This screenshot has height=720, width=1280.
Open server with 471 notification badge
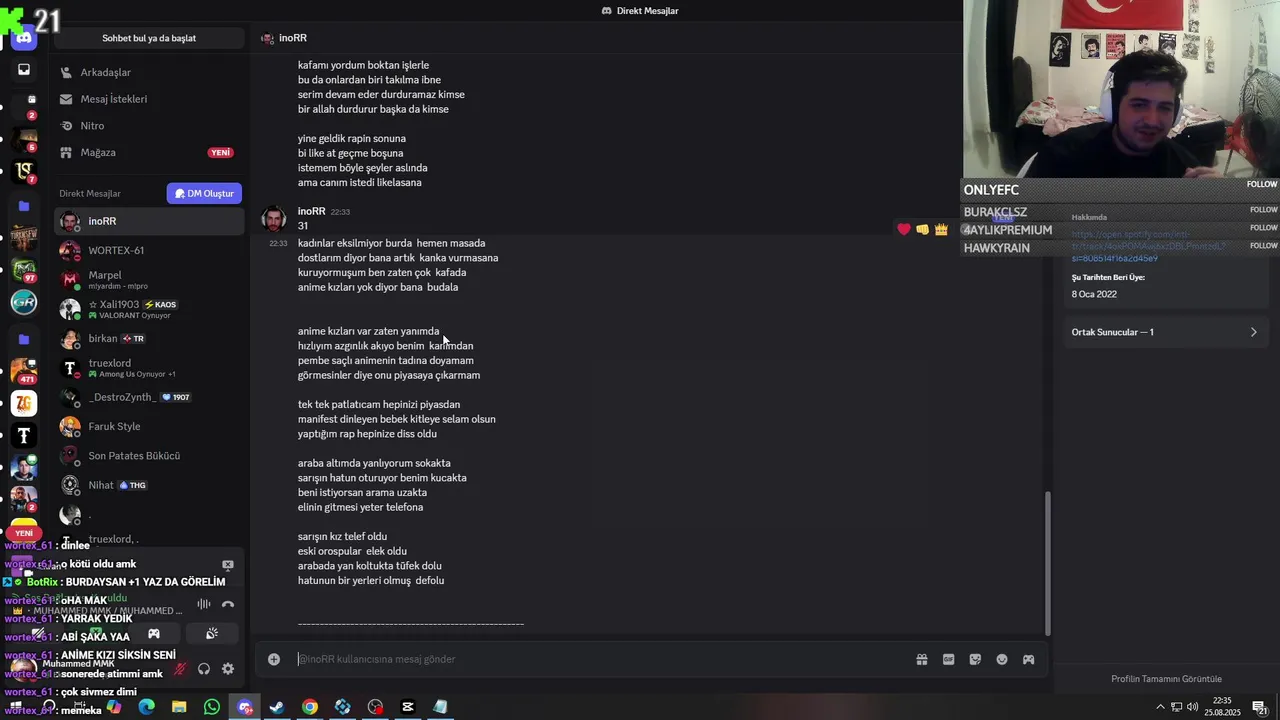click(24, 371)
